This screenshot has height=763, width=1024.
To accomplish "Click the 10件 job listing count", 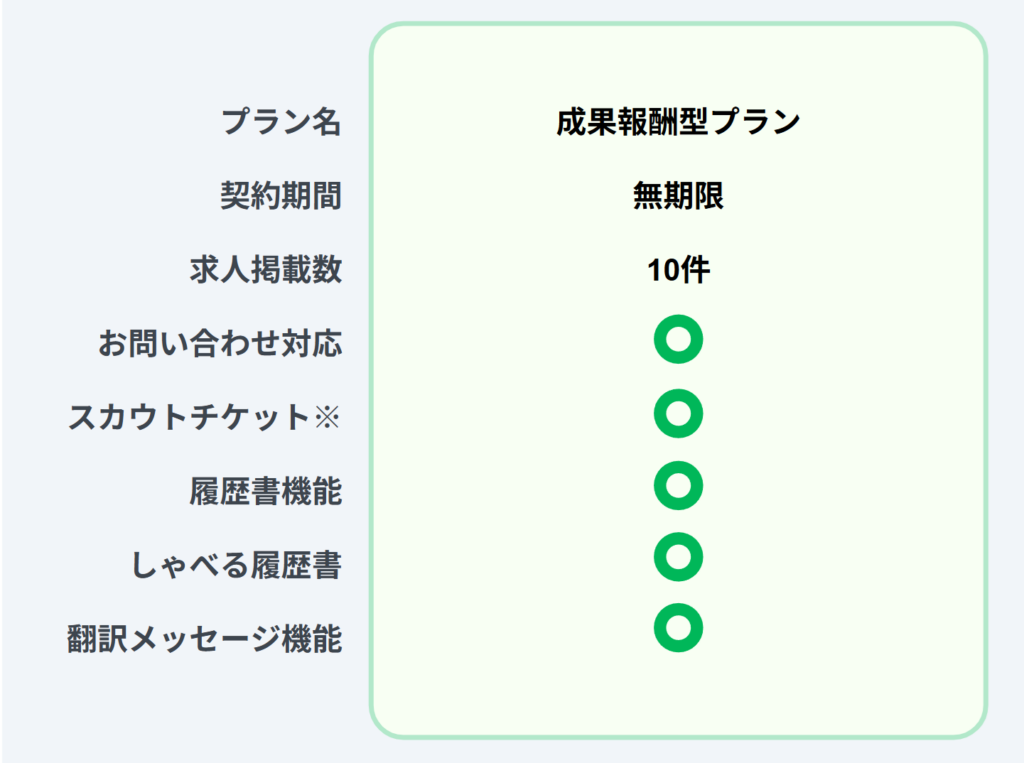I will click(x=678, y=270).
